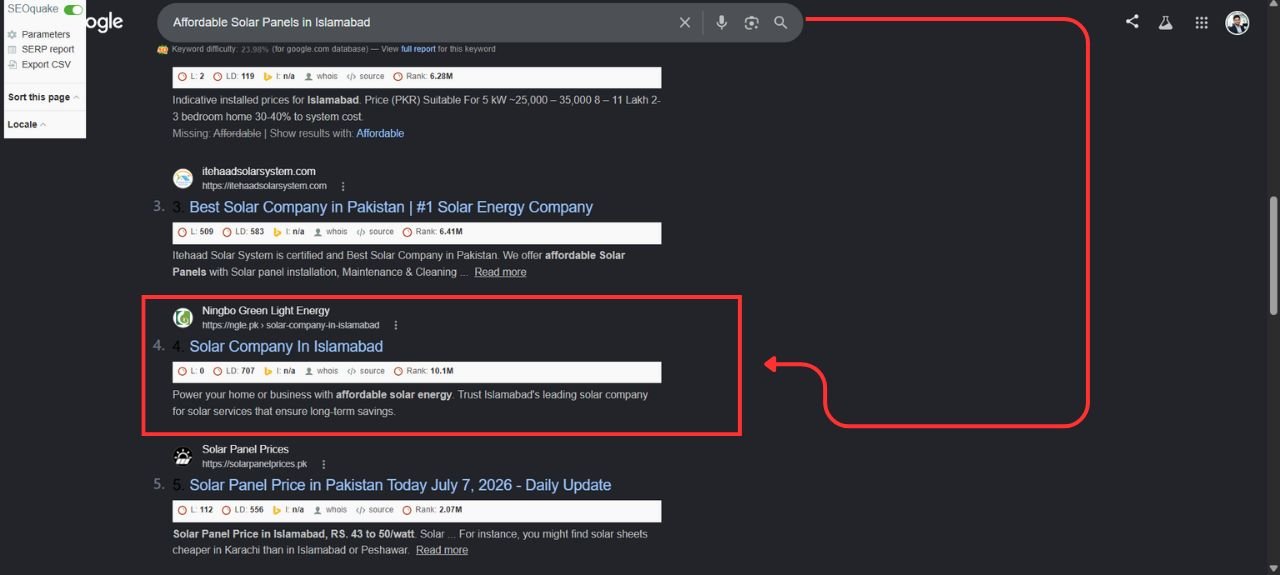
Task: Expand the Locale section
Action: coord(27,125)
